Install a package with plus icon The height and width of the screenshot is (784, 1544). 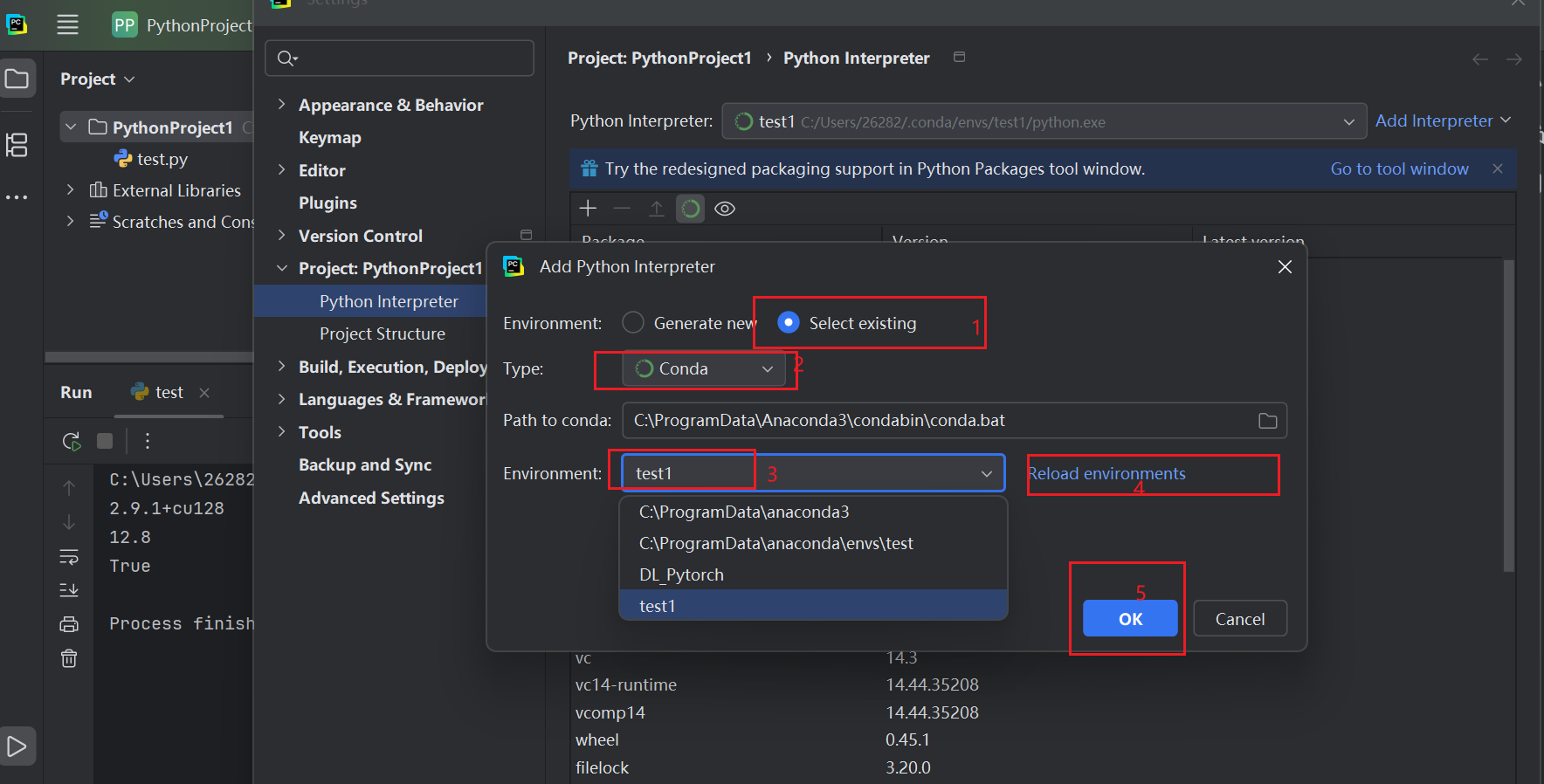click(x=588, y=208)
